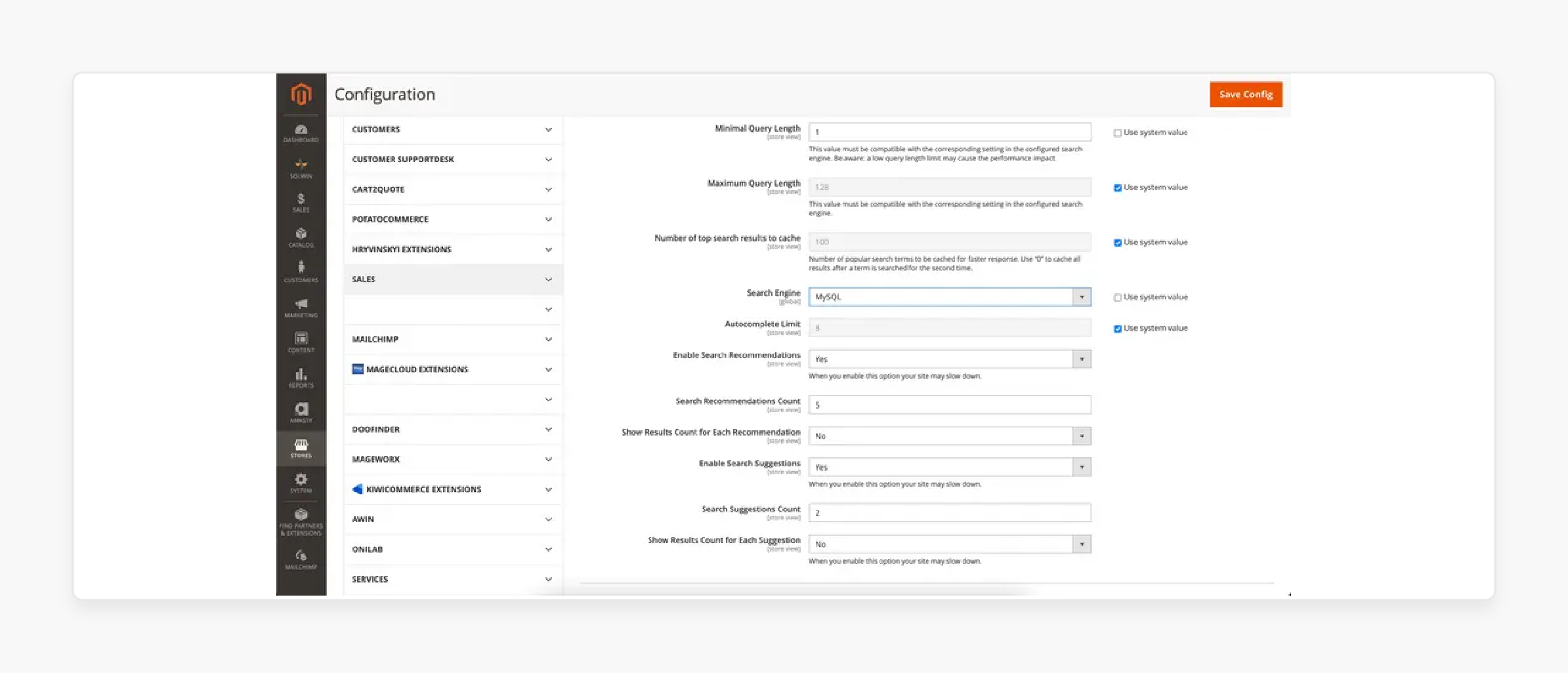Screen dimensions: 1568x673
Task: Click the Configuration page heading
Action: coord(385,94)
